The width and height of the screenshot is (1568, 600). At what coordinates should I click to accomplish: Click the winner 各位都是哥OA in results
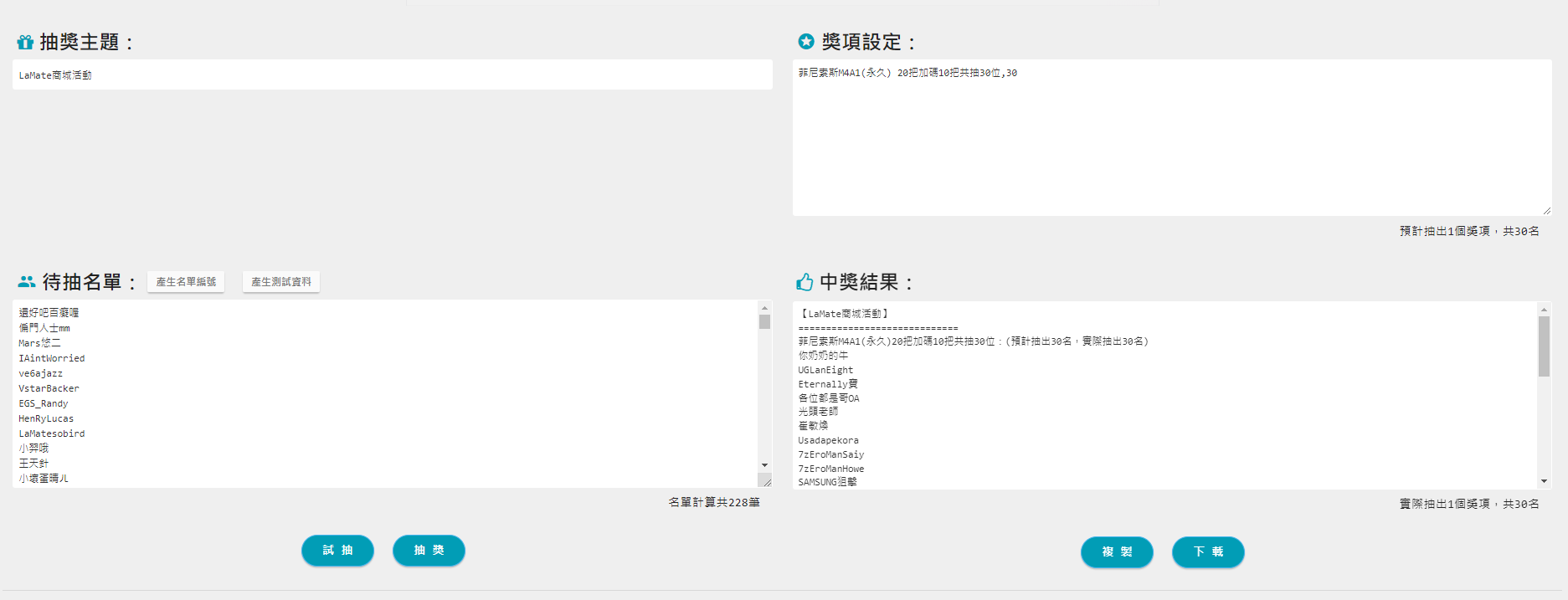coord(829,398)
